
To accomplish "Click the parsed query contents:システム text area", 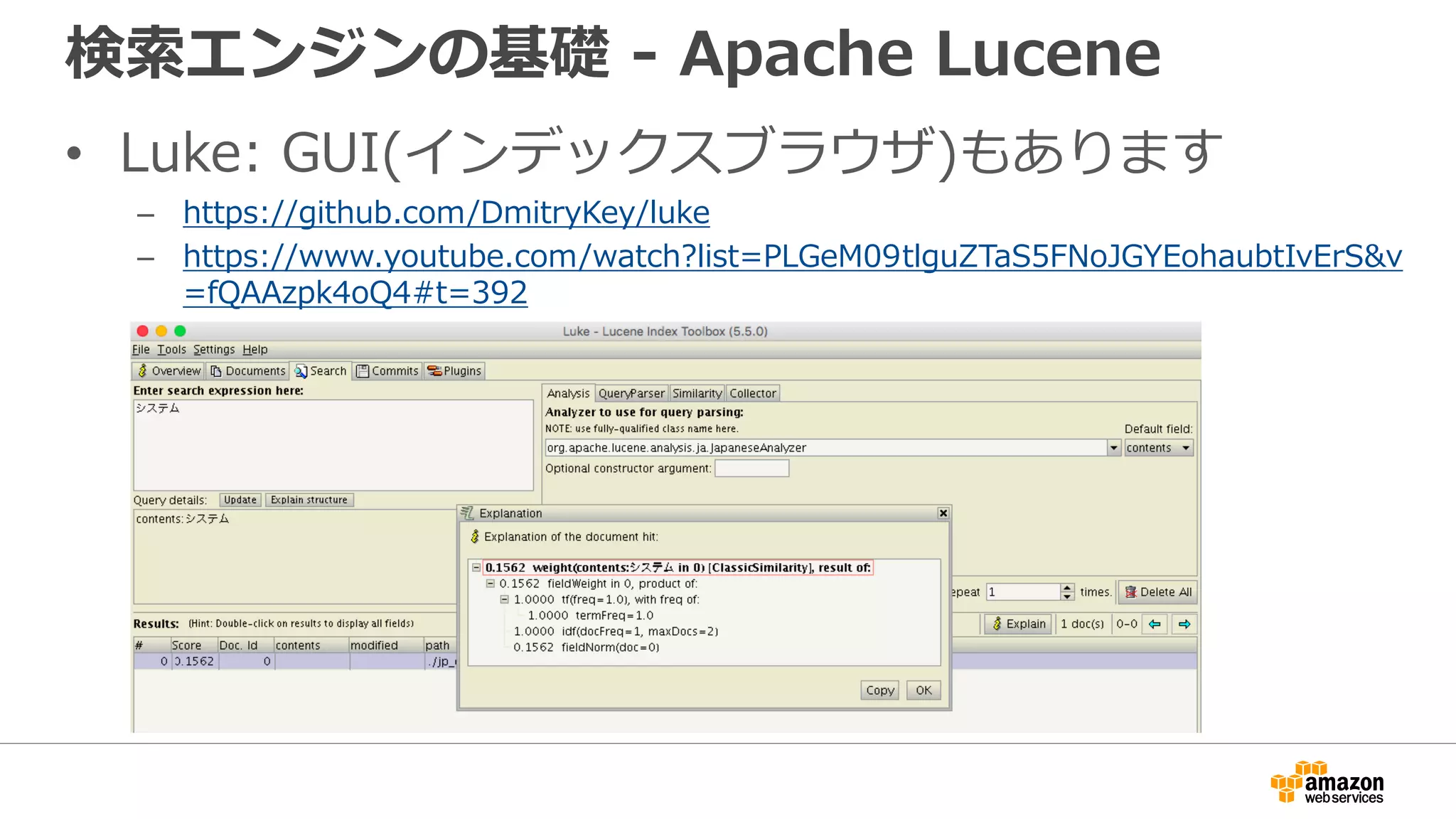I will pos(295,557).
